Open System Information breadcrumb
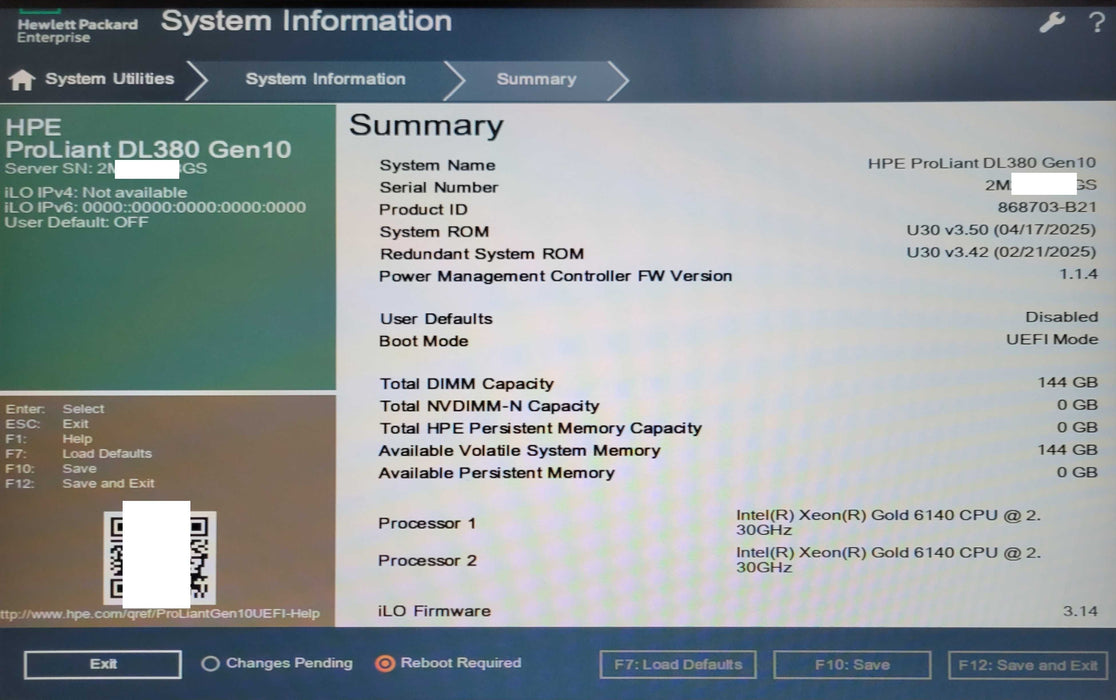Viewport: 1116px width, 700px height. (x=325, y=79)
